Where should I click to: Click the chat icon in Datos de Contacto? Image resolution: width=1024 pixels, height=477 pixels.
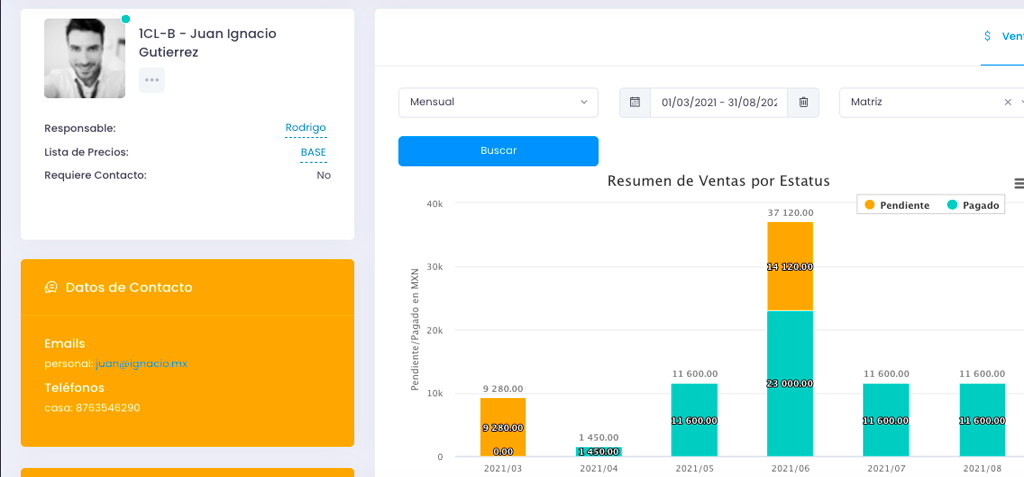click(x=51, y=288)
